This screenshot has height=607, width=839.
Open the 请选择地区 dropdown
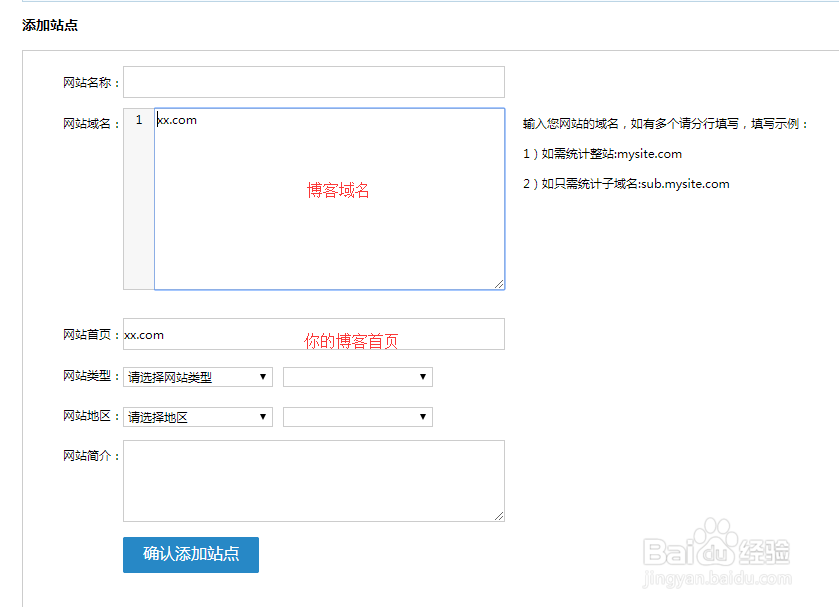(x=197, y=417)
